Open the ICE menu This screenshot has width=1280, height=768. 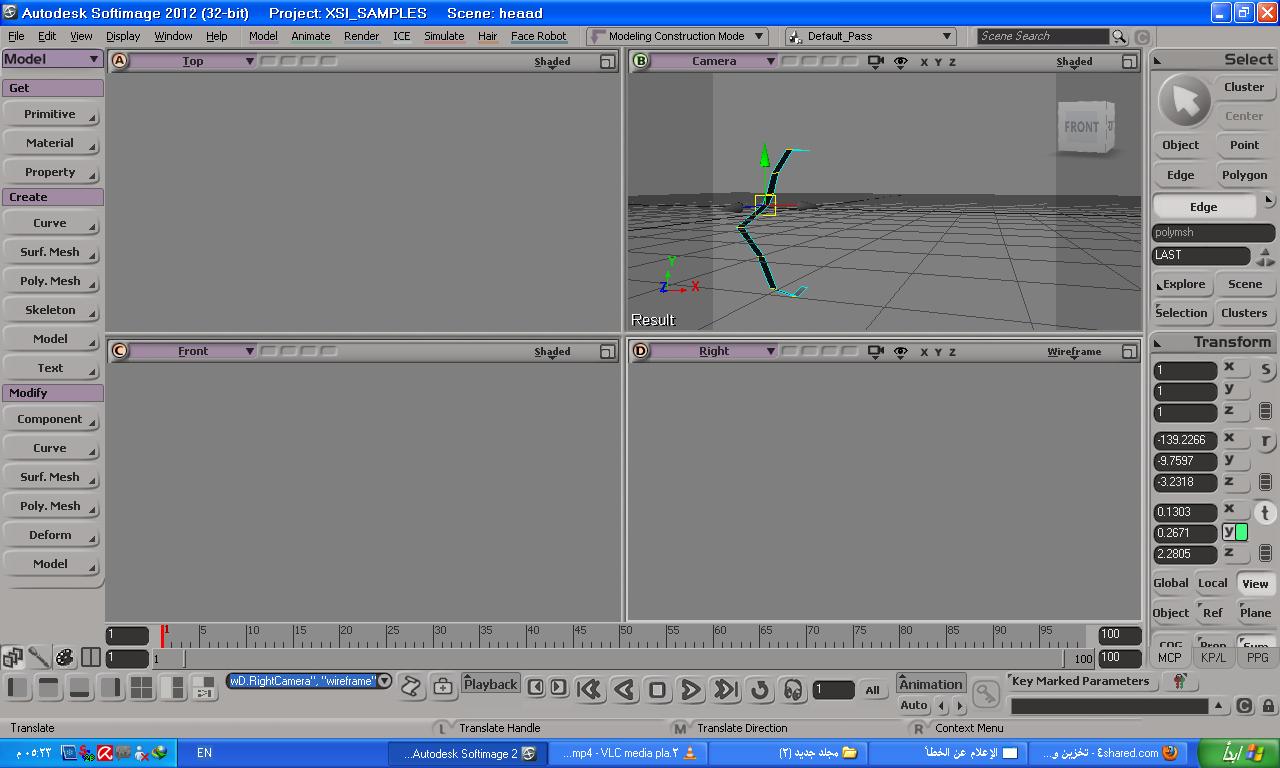point(401,36)
